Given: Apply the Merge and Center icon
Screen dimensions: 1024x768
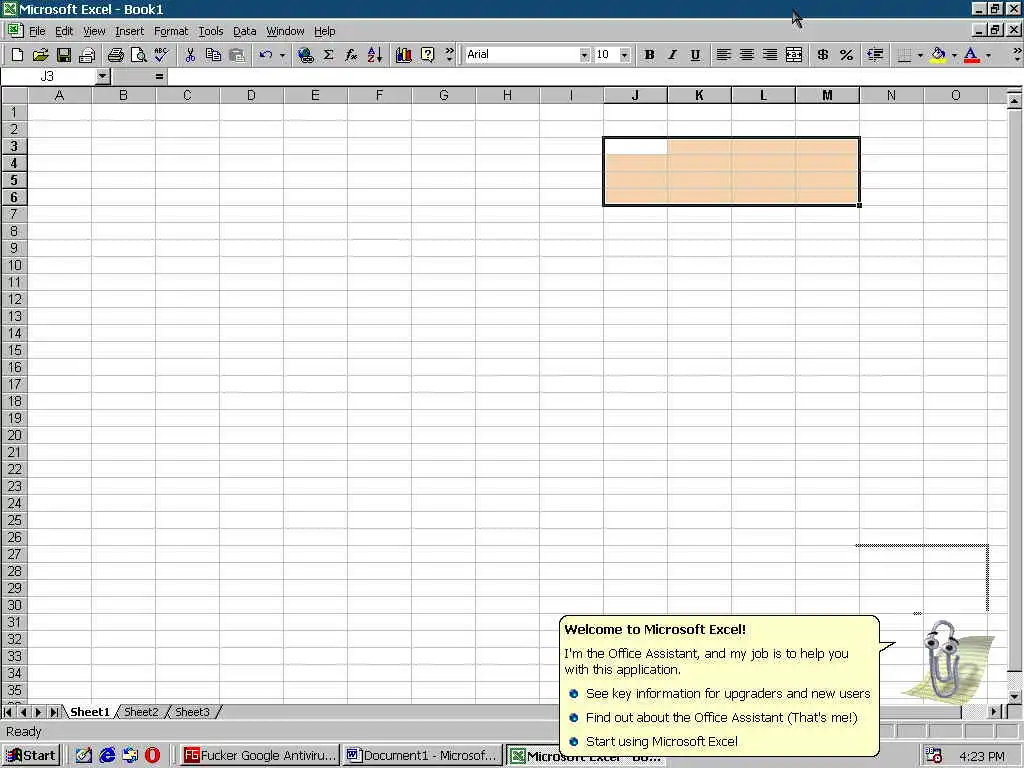Looking at the screenshot, I should (x=794, y=55).
